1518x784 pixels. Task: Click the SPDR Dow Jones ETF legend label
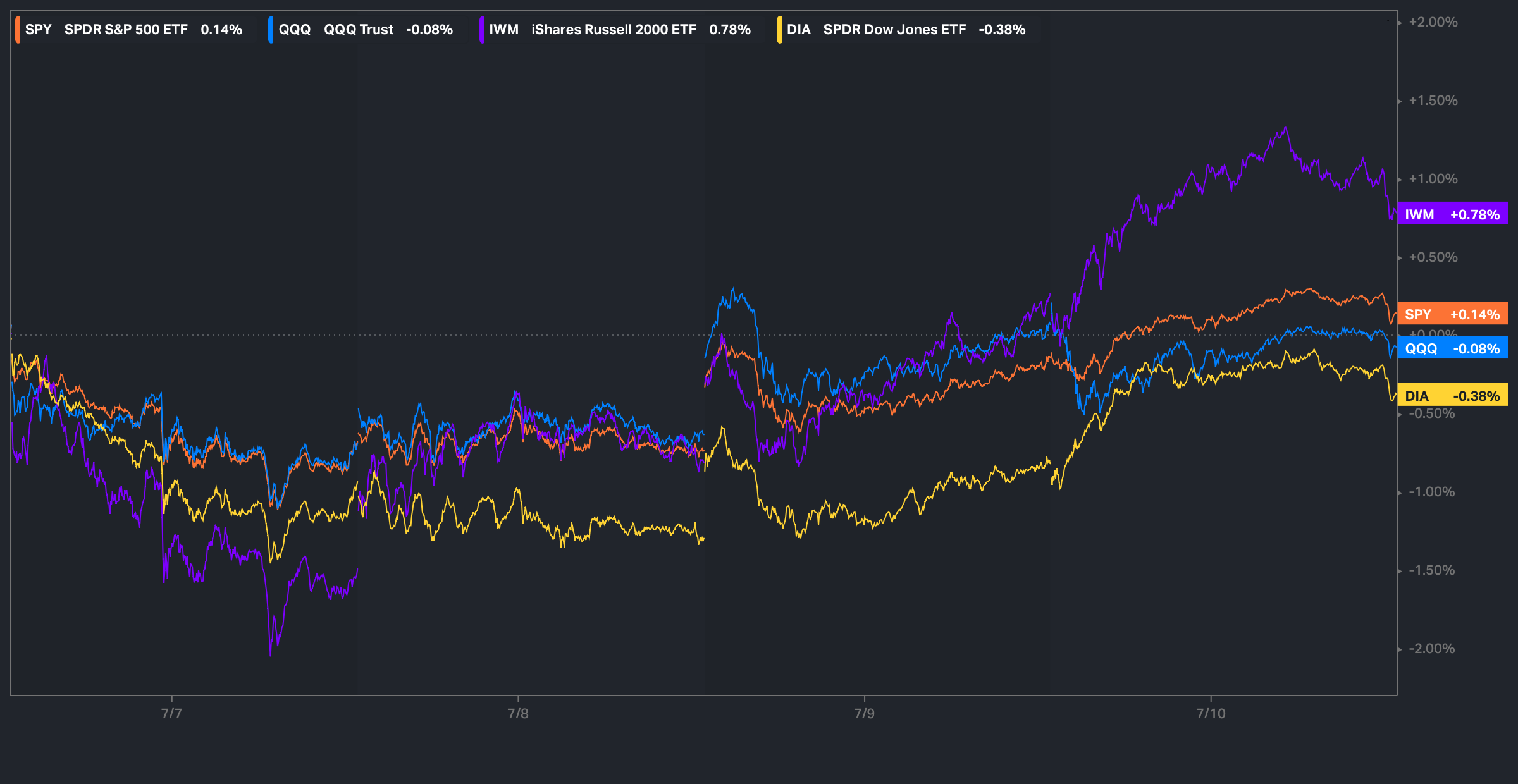click(x=894, y=30)
